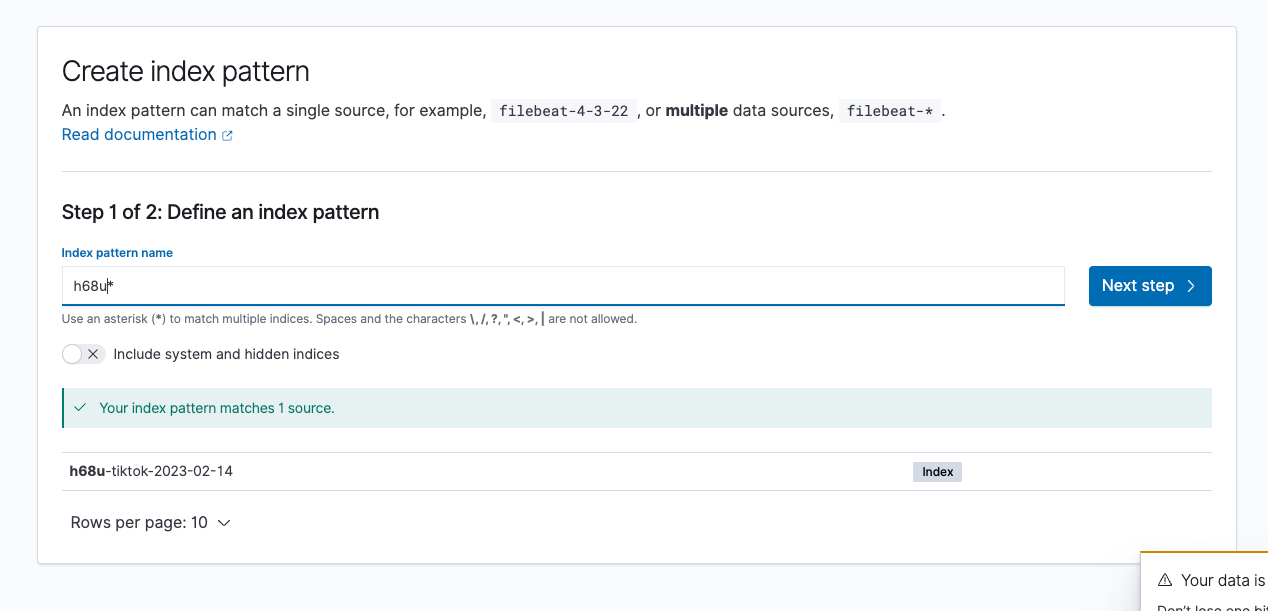1268x611 pixels.
Task: Open the Read documentation link
Action: 139,135
